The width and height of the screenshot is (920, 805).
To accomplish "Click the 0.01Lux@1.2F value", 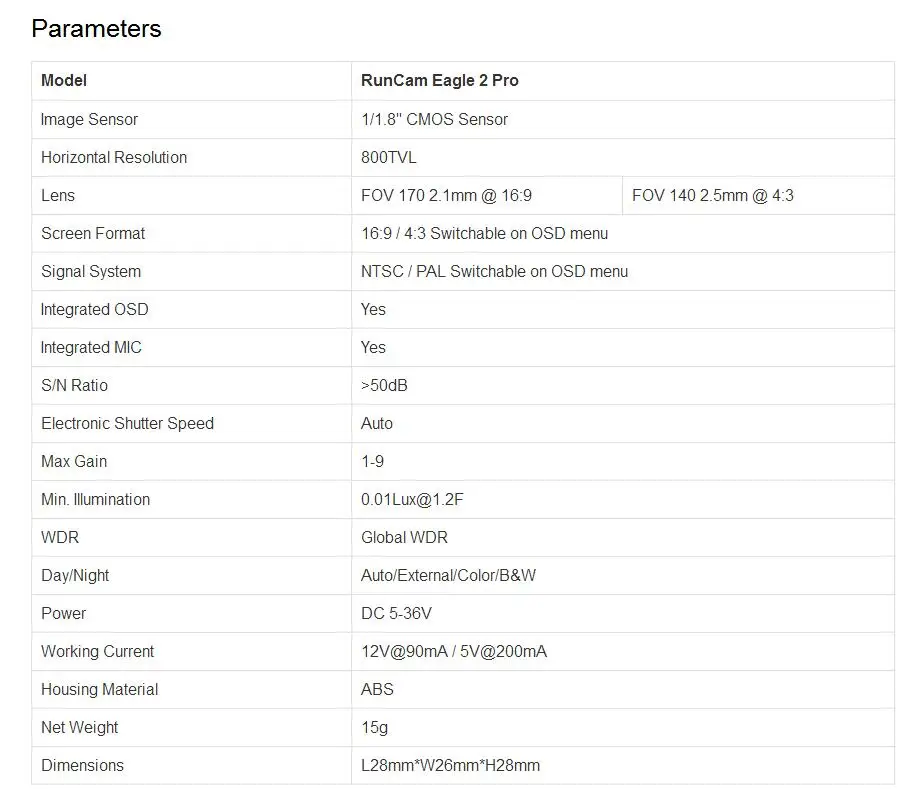I will point(412,499).
